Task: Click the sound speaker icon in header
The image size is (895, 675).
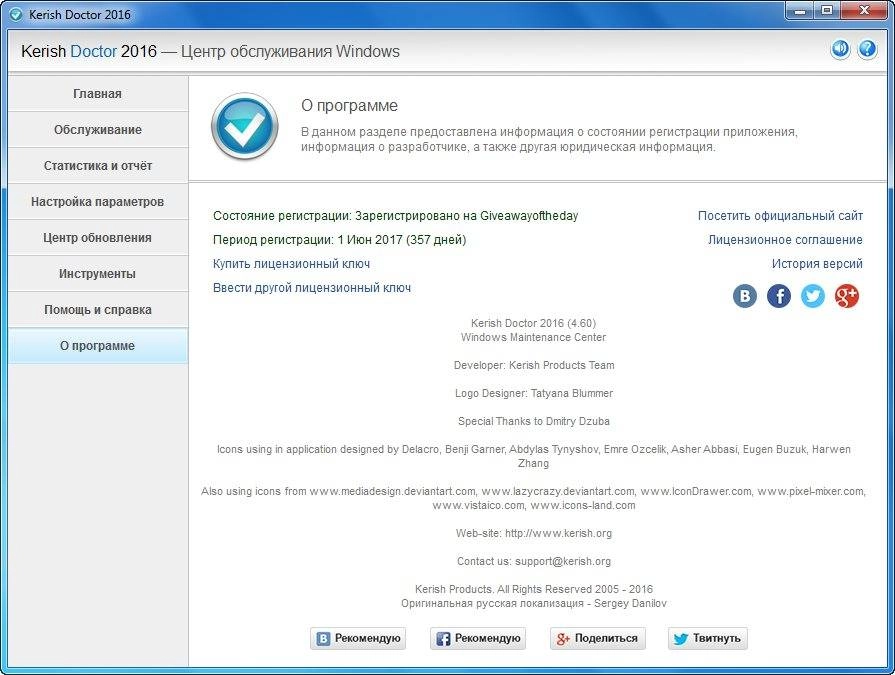Action: point(840,50)
